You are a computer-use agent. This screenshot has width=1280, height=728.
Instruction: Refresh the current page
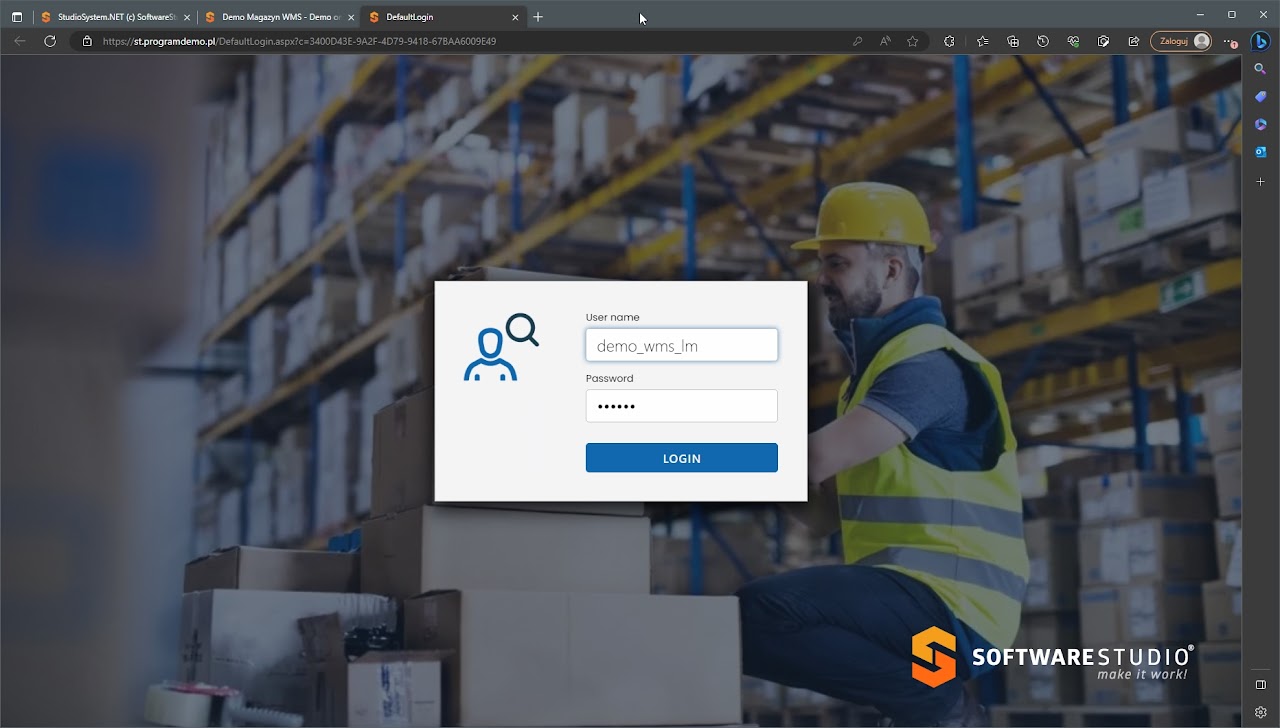coord(50,41)
